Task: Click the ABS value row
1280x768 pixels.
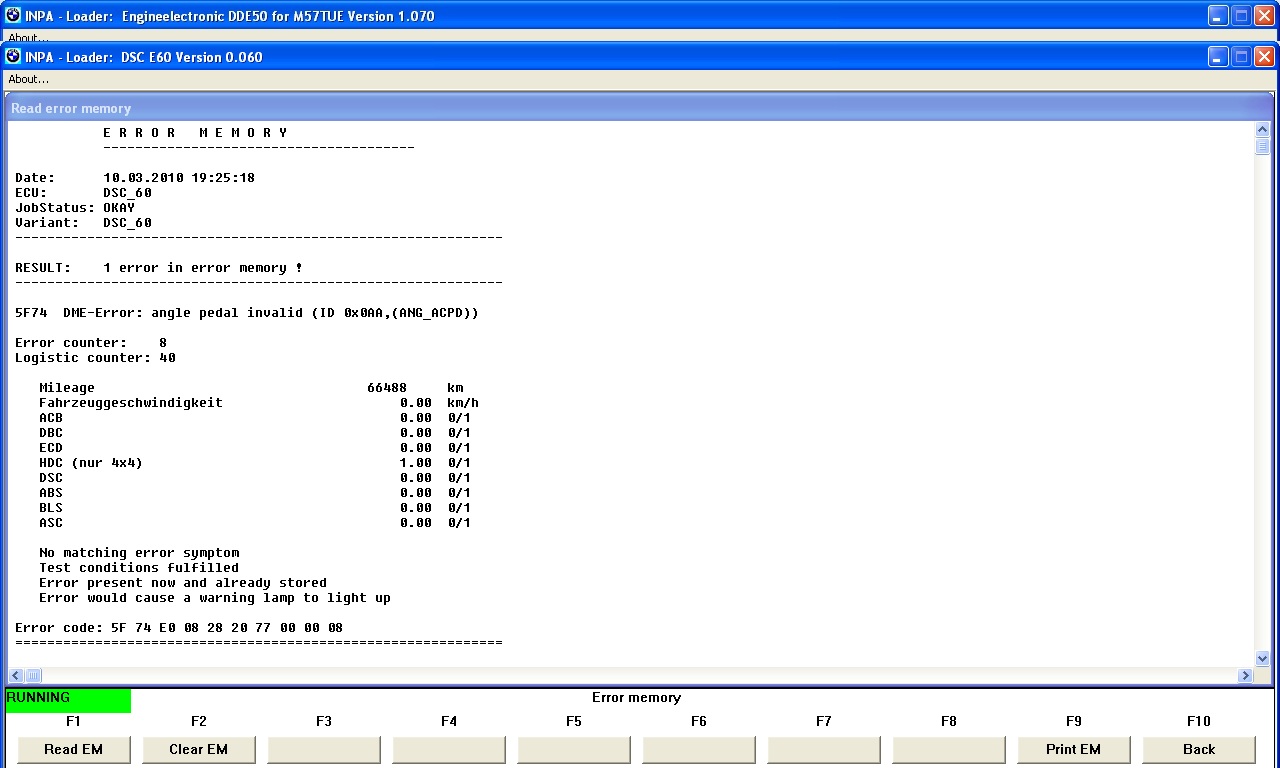Action: (x=255, y=493)
